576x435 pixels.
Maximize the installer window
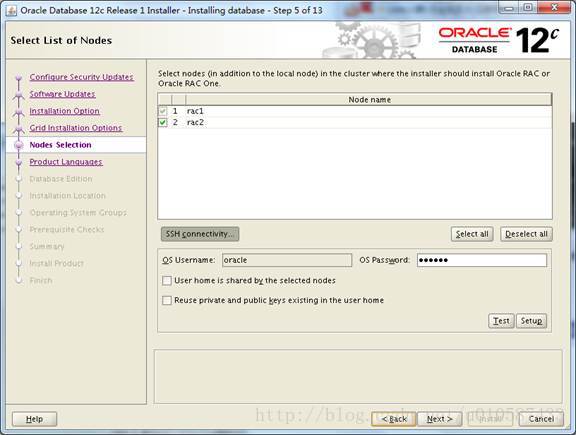coord(528,8)
